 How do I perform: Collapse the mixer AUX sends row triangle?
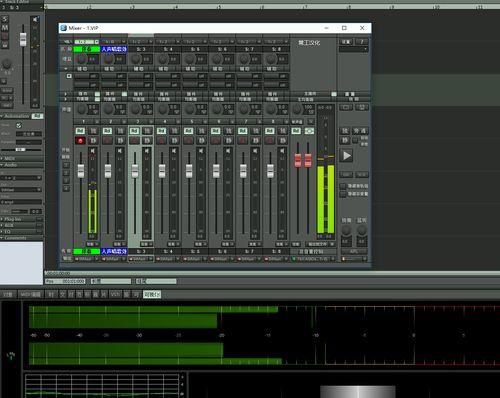coord(66,69)
